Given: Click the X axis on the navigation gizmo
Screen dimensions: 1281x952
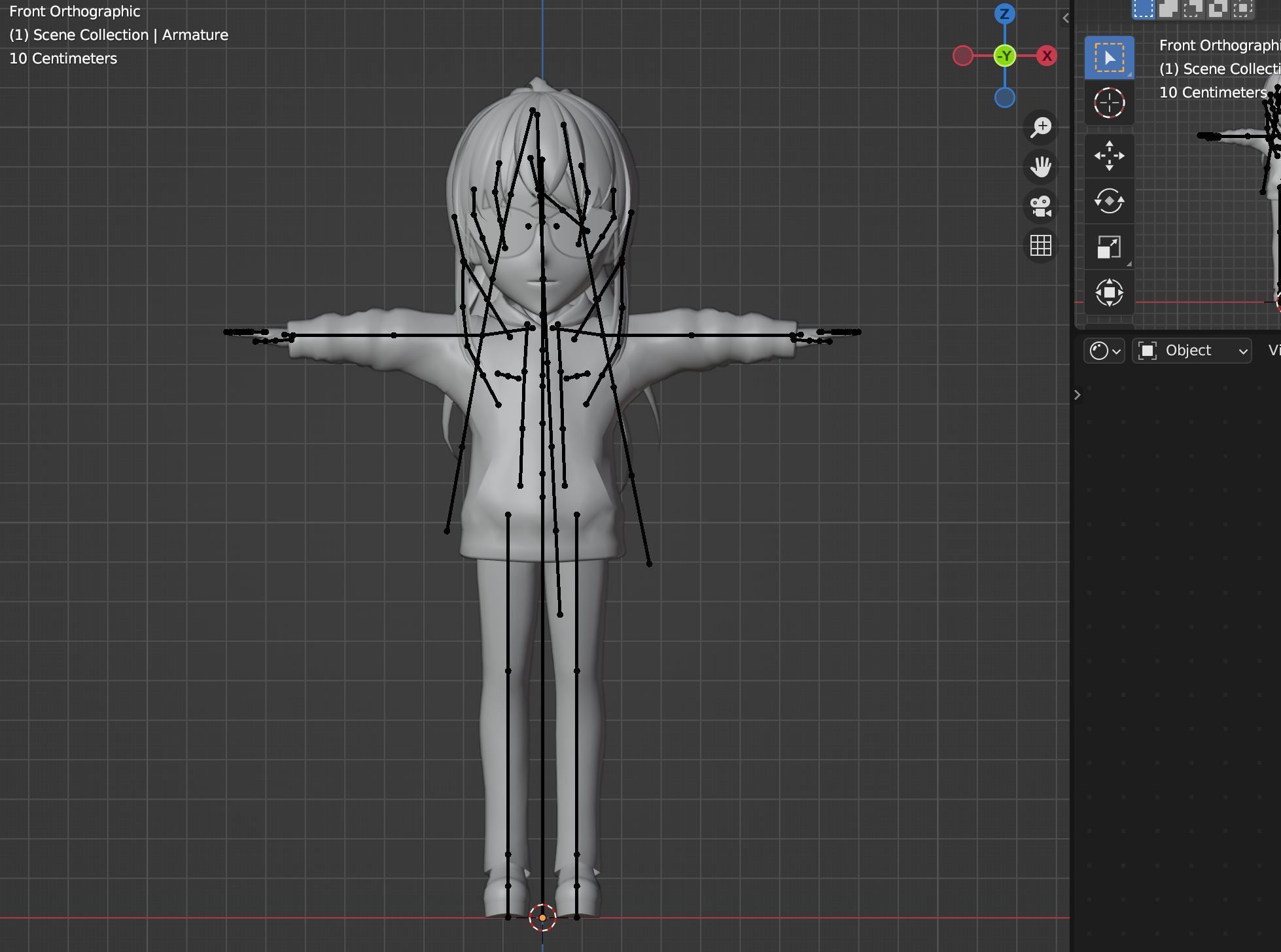Looking at the screenshot, I should [1047, 56].
